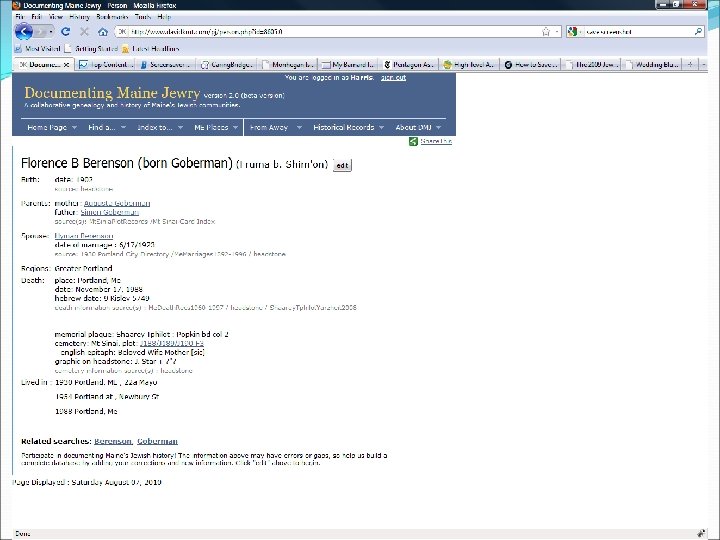
Task: Click the 'November 17, 1988' death date
Action: (109, 289)
